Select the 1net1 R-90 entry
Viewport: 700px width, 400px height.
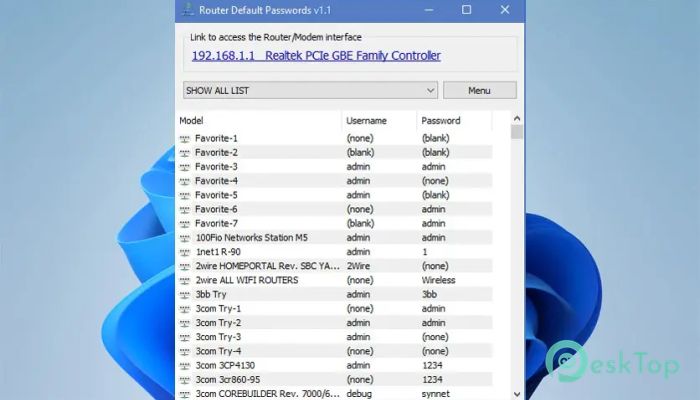coord(218,252)
